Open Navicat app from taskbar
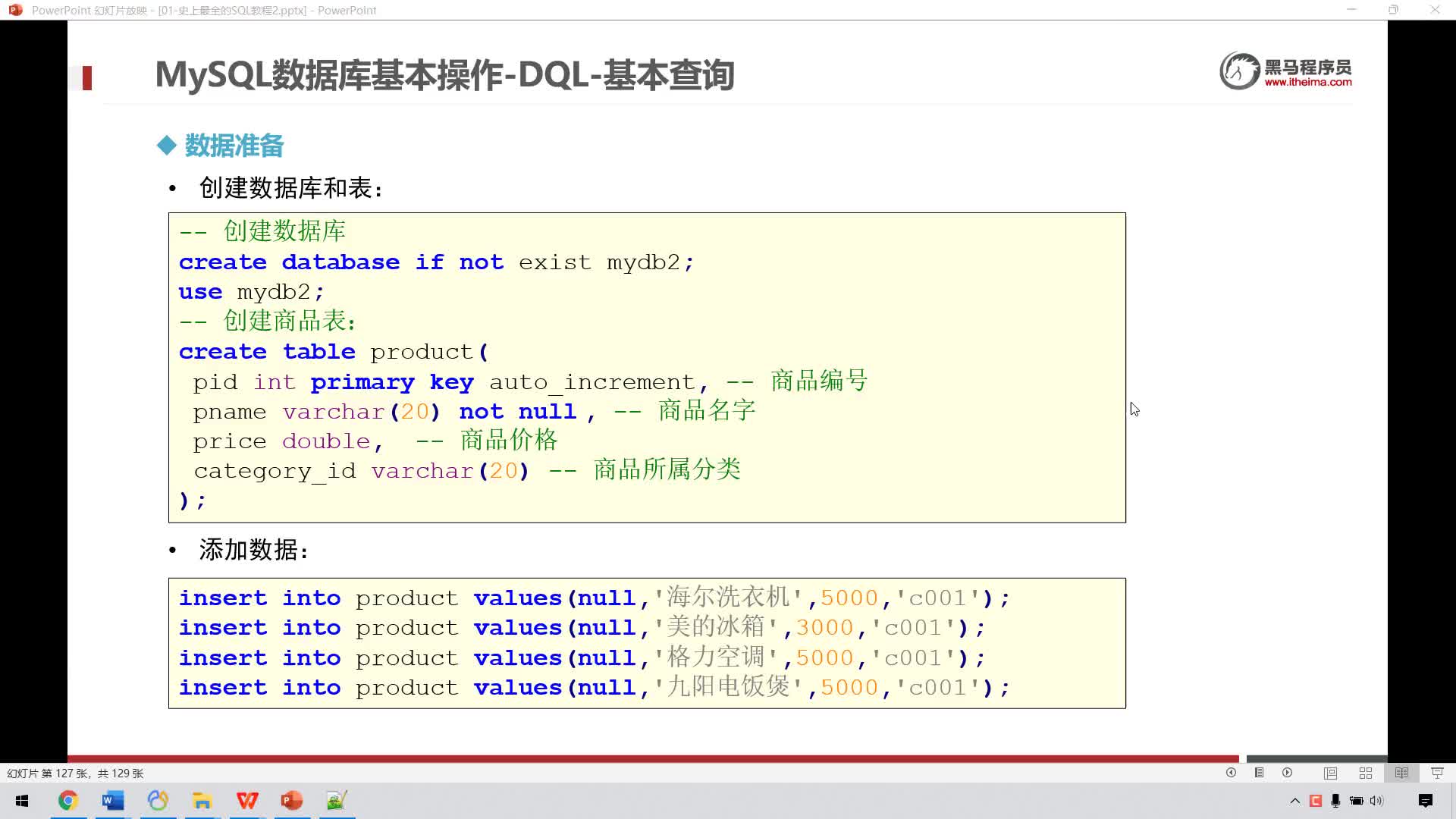1456x819 pixels. (x=158, y=801)
